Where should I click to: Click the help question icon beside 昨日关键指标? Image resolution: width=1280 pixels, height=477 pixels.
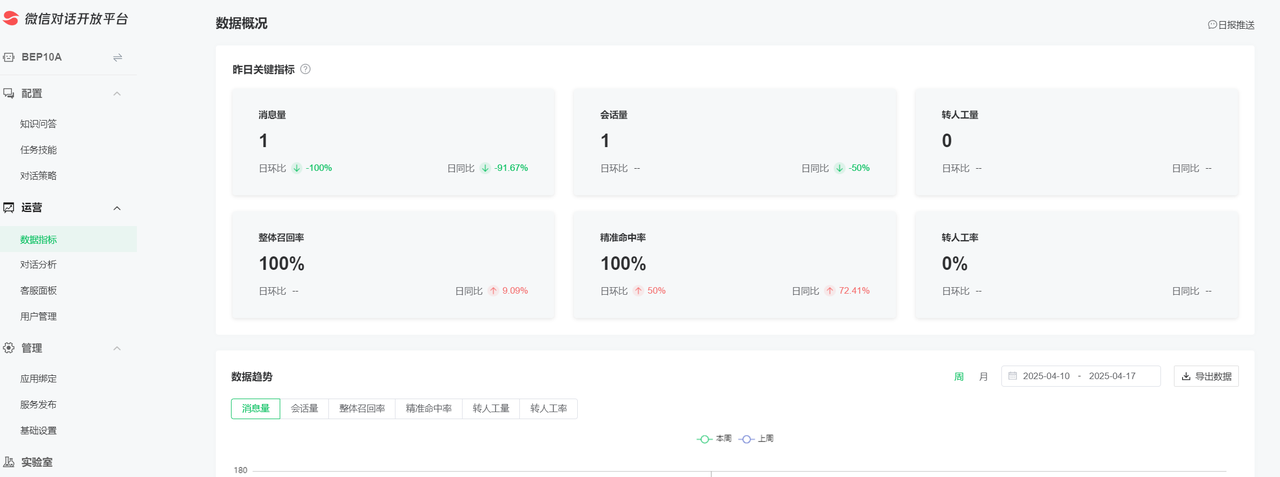pyautogui.click(x=305, y=69)
